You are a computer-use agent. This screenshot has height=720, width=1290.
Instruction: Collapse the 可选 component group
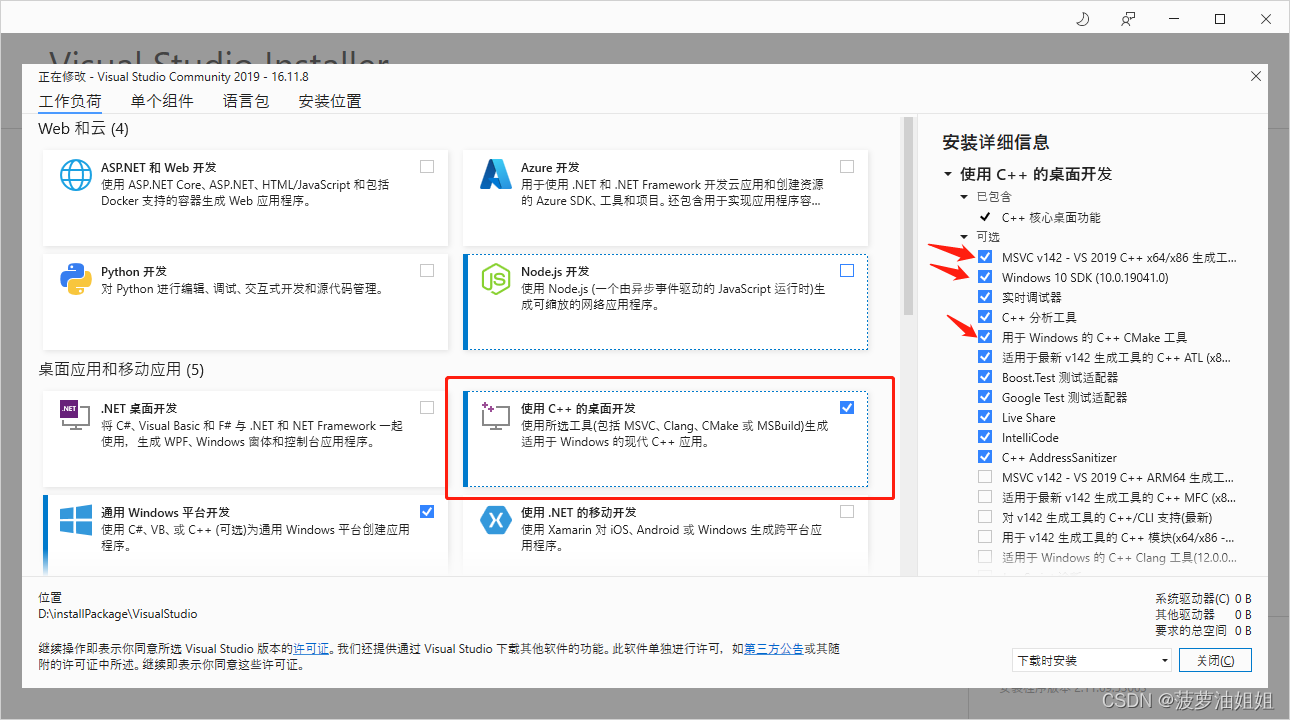point(964,236)
